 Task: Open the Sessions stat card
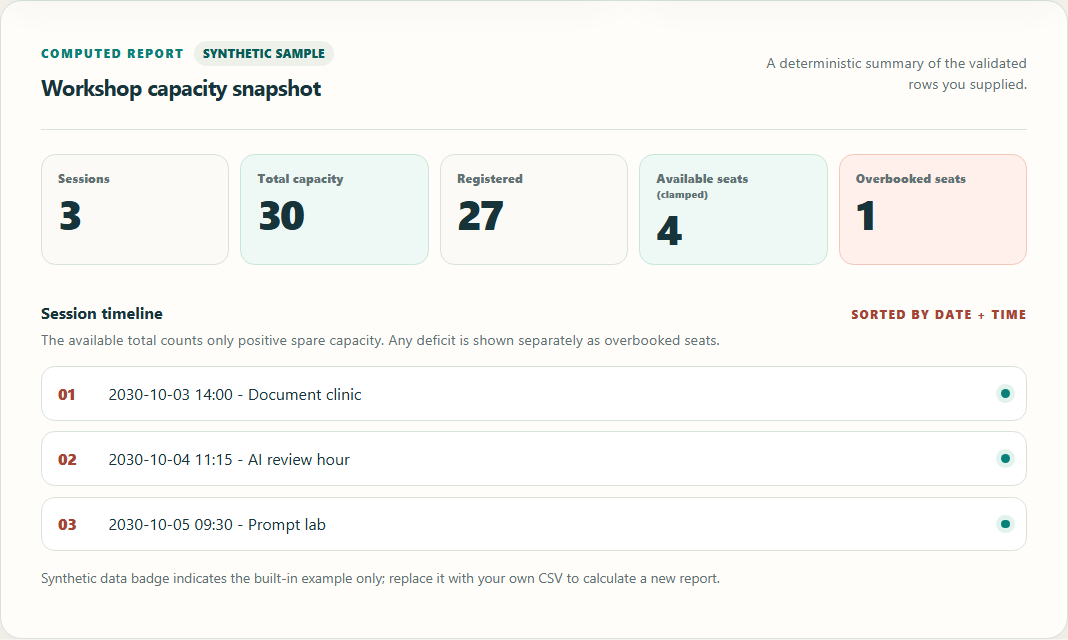(x=135, y=209)
